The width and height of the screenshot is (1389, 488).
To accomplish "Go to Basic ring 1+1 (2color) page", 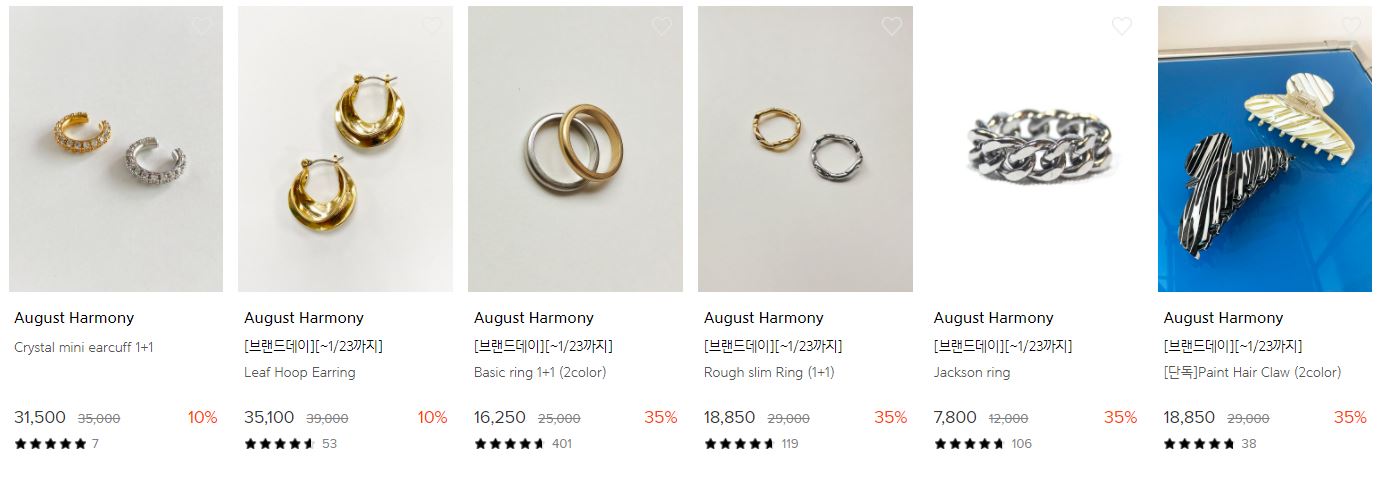I will 540,372.
